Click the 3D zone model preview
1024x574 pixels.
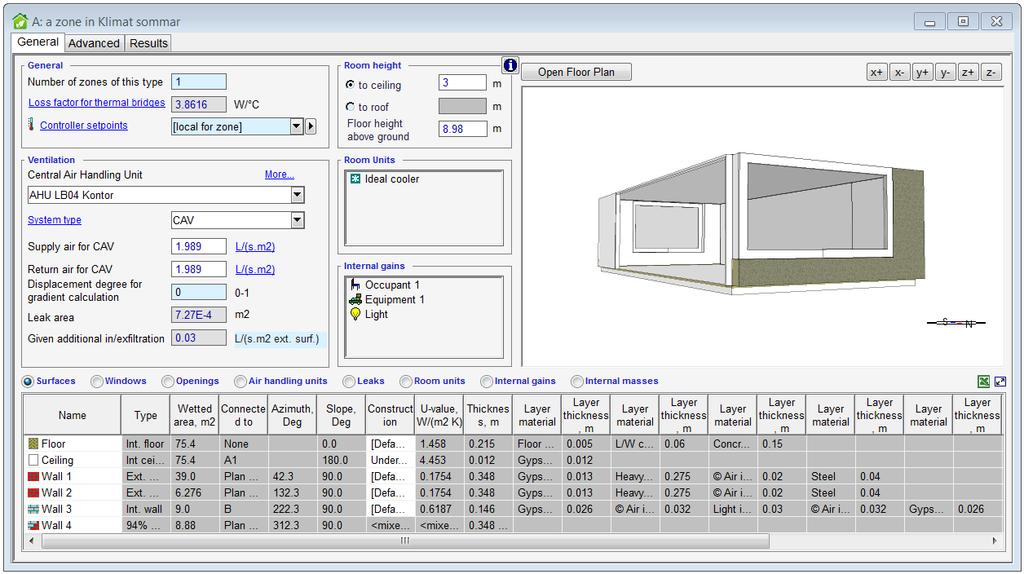coord(761,225)
